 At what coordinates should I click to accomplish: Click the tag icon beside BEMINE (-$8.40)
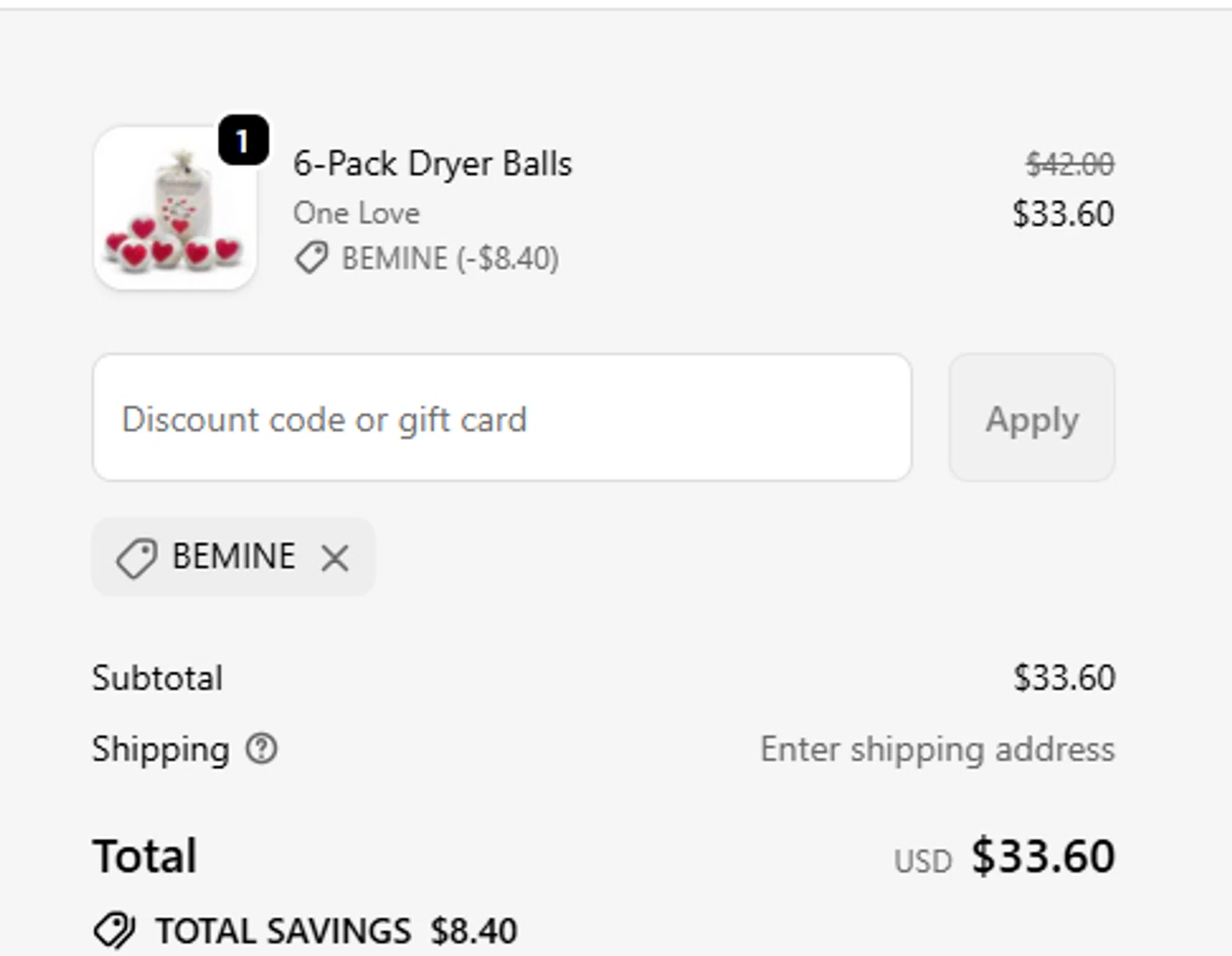311,259
